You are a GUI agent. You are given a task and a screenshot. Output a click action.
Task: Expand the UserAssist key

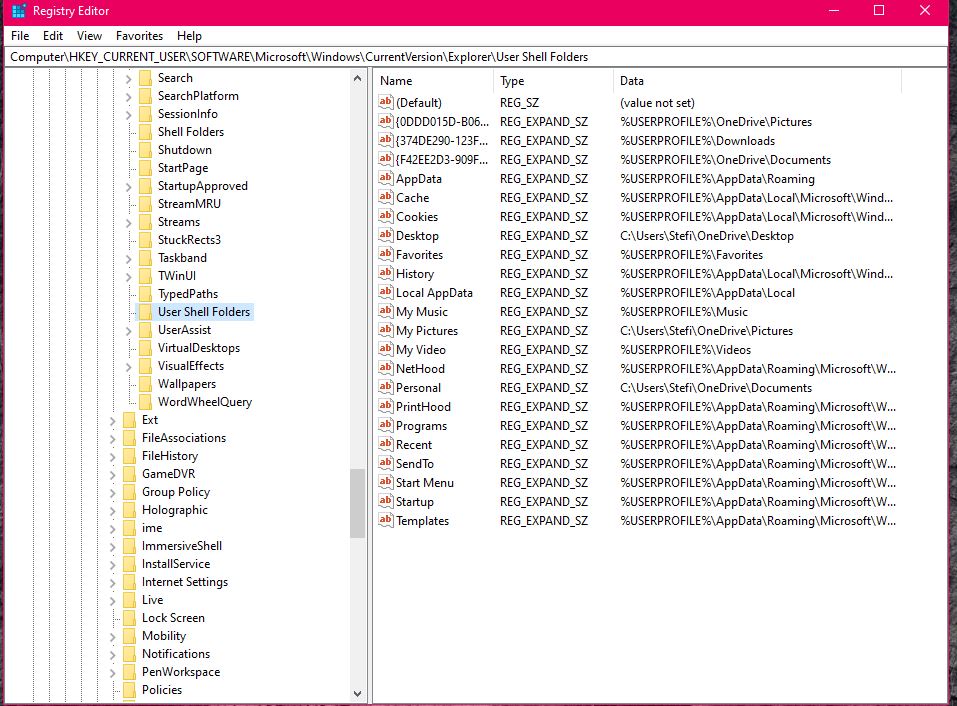coord(128,331)
